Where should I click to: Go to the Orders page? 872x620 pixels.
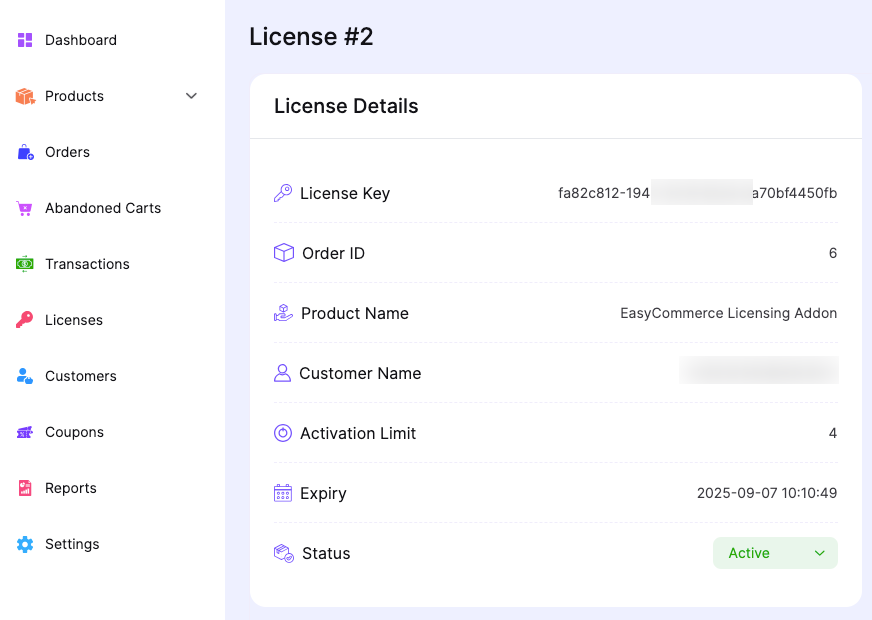pos(67,152)
